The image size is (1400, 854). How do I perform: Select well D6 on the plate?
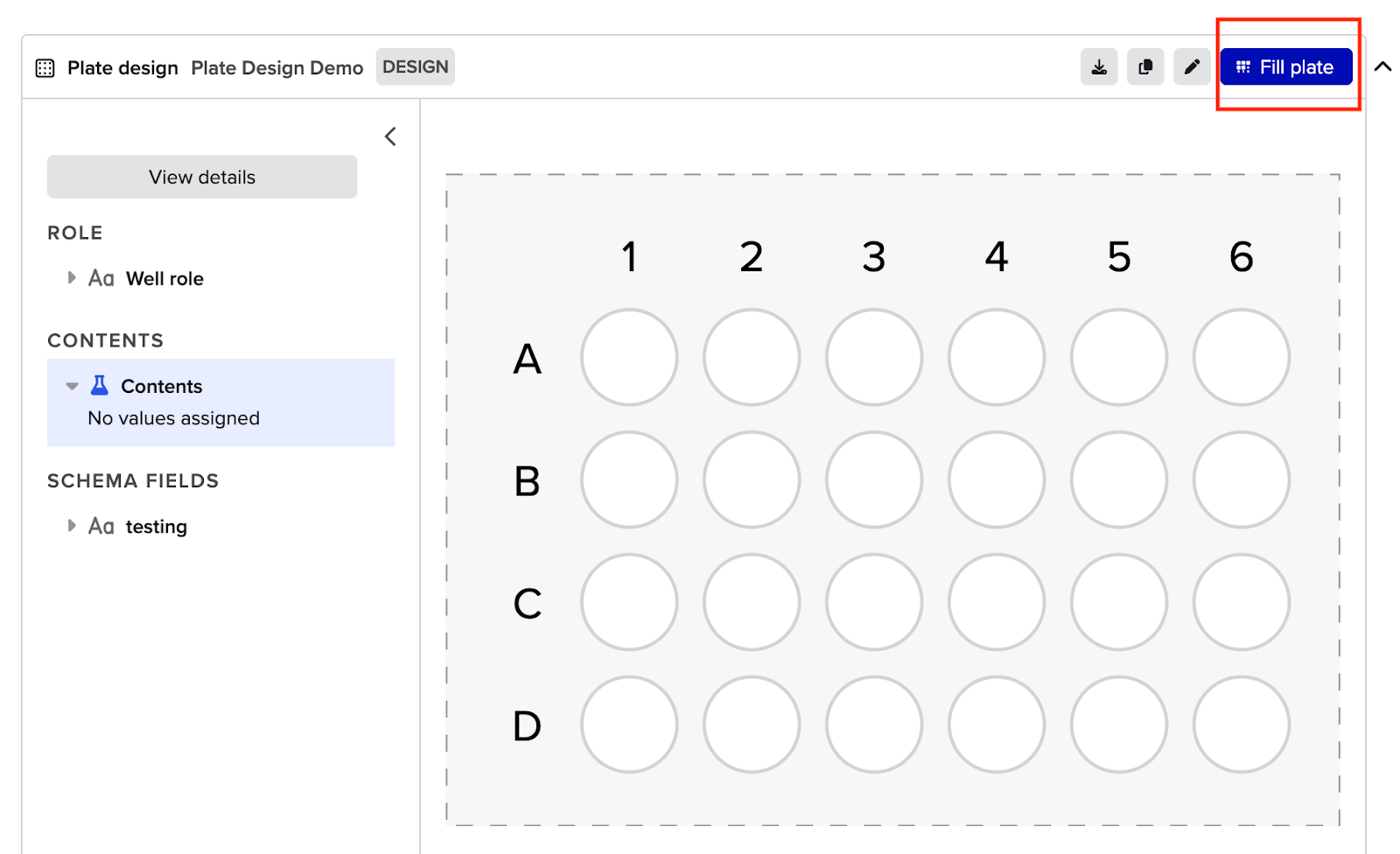1242,724
